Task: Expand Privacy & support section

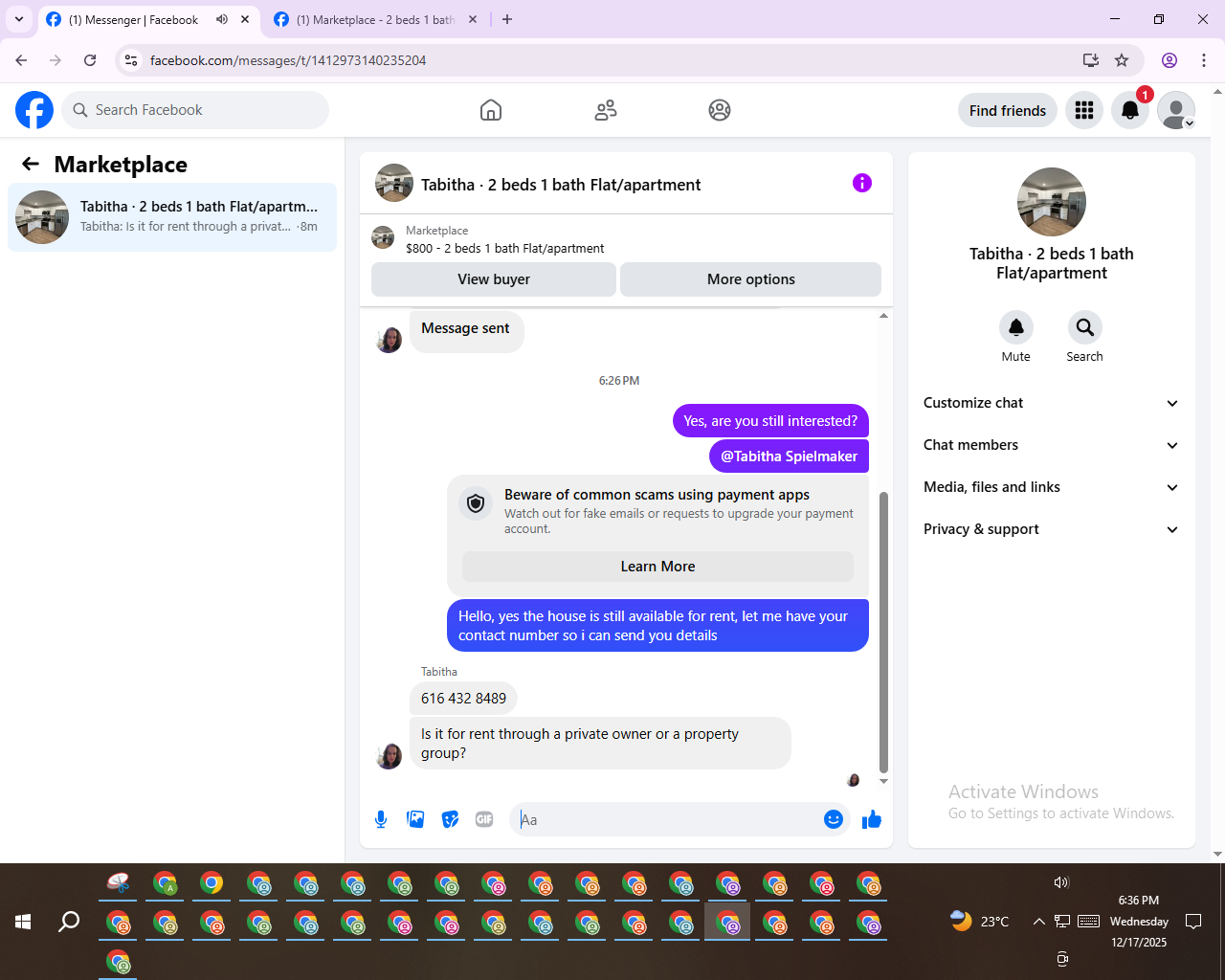Action: point(1051,529)
